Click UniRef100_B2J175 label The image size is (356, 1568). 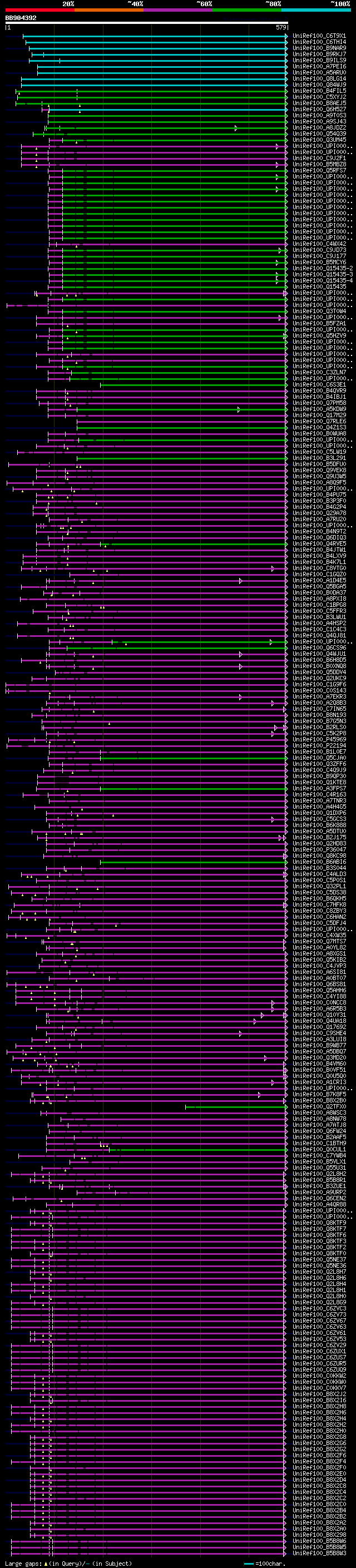pyautogui.click(x=319, y=838)
